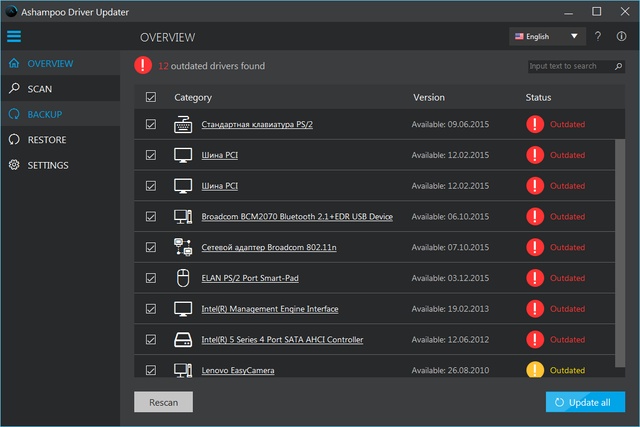The height and width of the screenshot is (427, 640).
Task: Open the English language dropdown
Action: coord(546,37)
